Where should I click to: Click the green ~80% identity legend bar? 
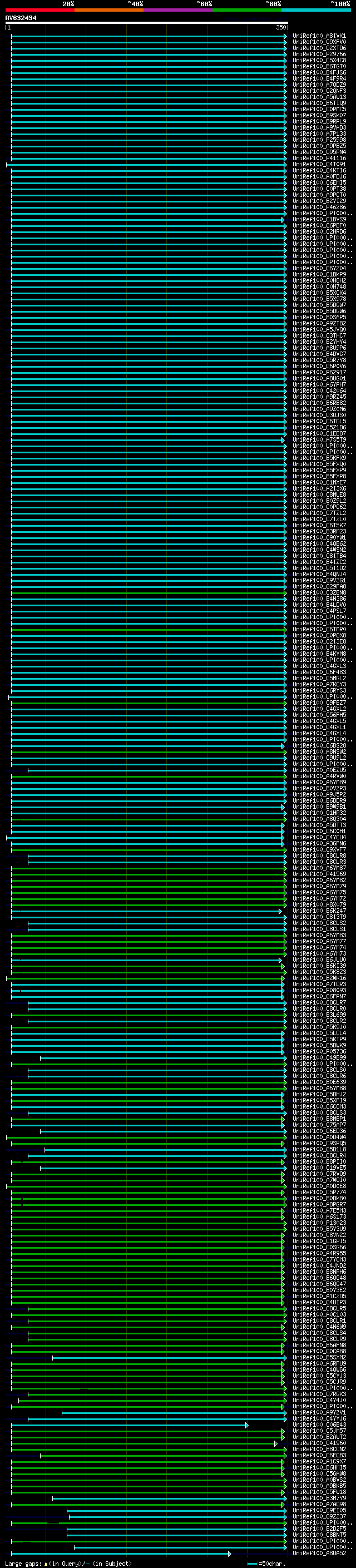coord(247,11)
